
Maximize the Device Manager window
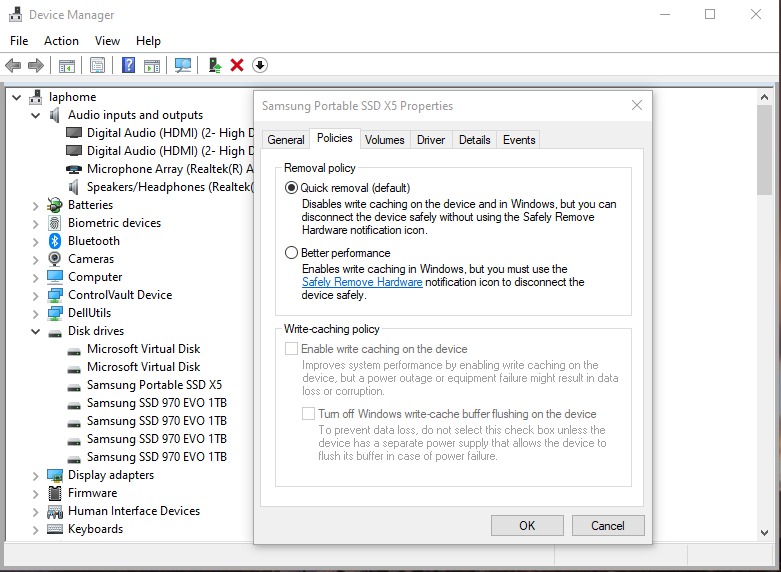(710, 14)
